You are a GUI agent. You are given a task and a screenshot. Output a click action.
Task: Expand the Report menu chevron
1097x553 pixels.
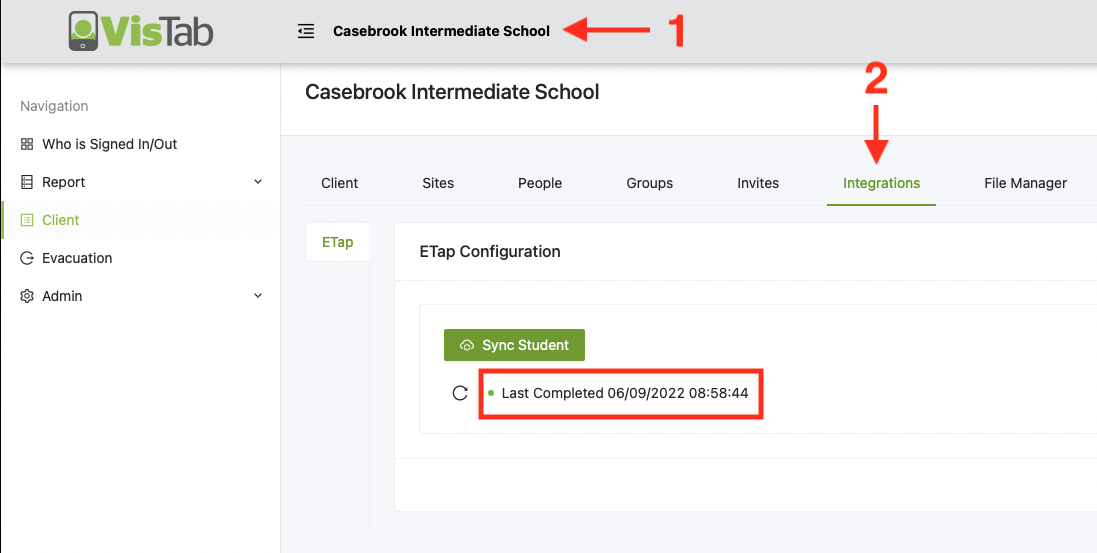(x=258, y=182)
